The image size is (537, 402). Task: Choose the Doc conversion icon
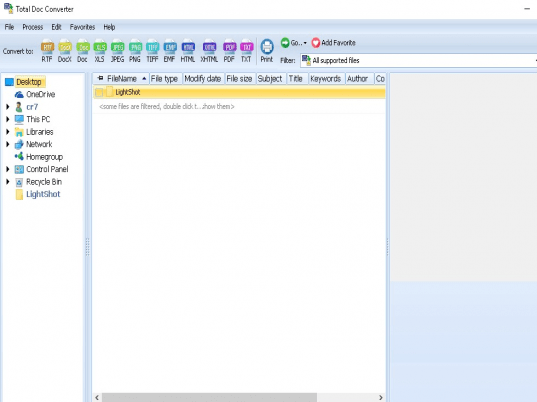click(x=83, y=51)
